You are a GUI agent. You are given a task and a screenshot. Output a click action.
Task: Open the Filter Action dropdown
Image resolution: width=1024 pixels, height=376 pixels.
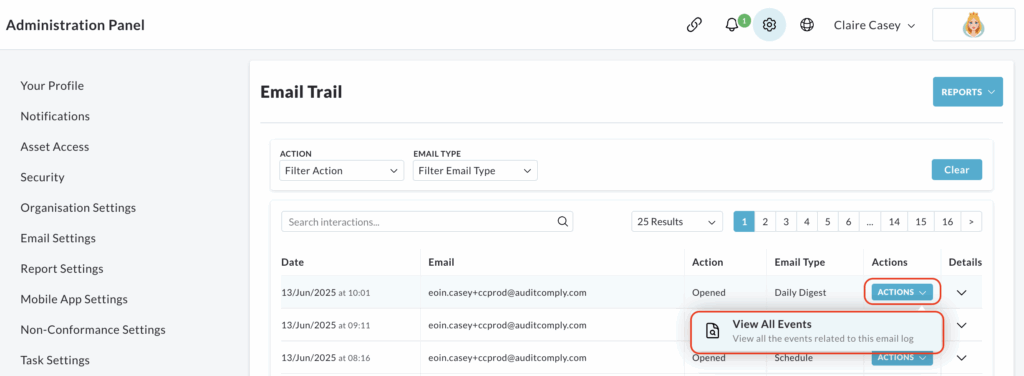pyautogui.click(x=342, y=171)
